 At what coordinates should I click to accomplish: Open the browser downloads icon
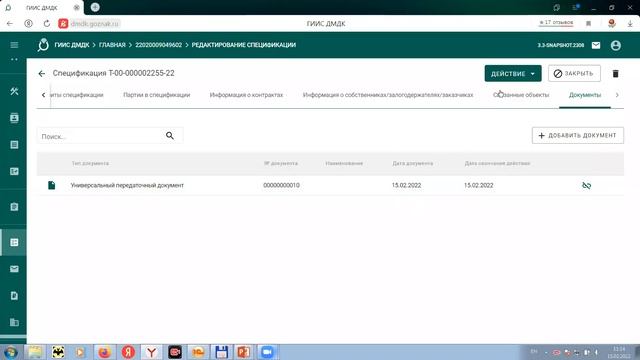[x=630, y=24]
